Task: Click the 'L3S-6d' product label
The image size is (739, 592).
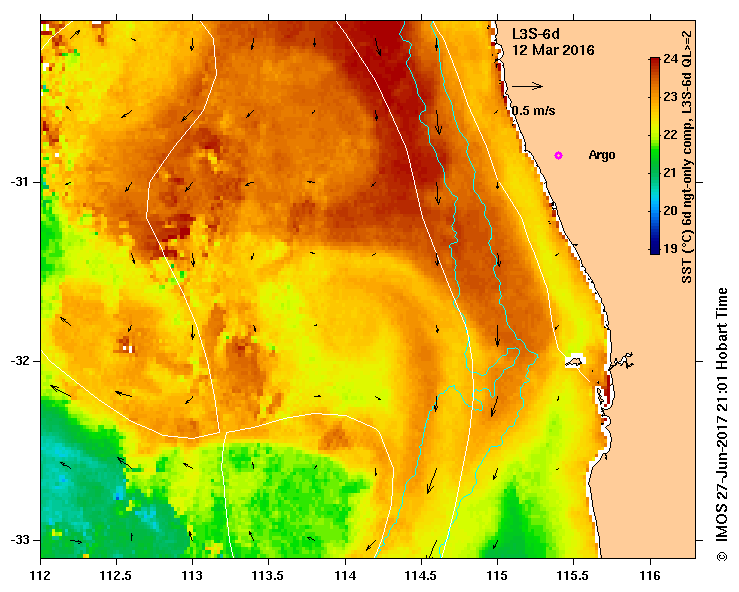Action: 536,34
